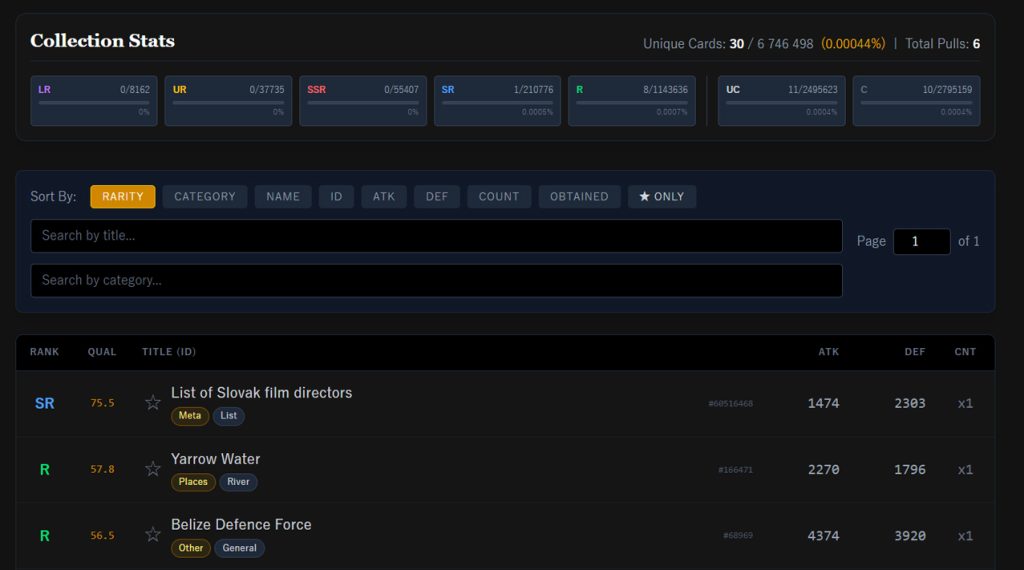Sort cards by ID

tap(336, 197)
